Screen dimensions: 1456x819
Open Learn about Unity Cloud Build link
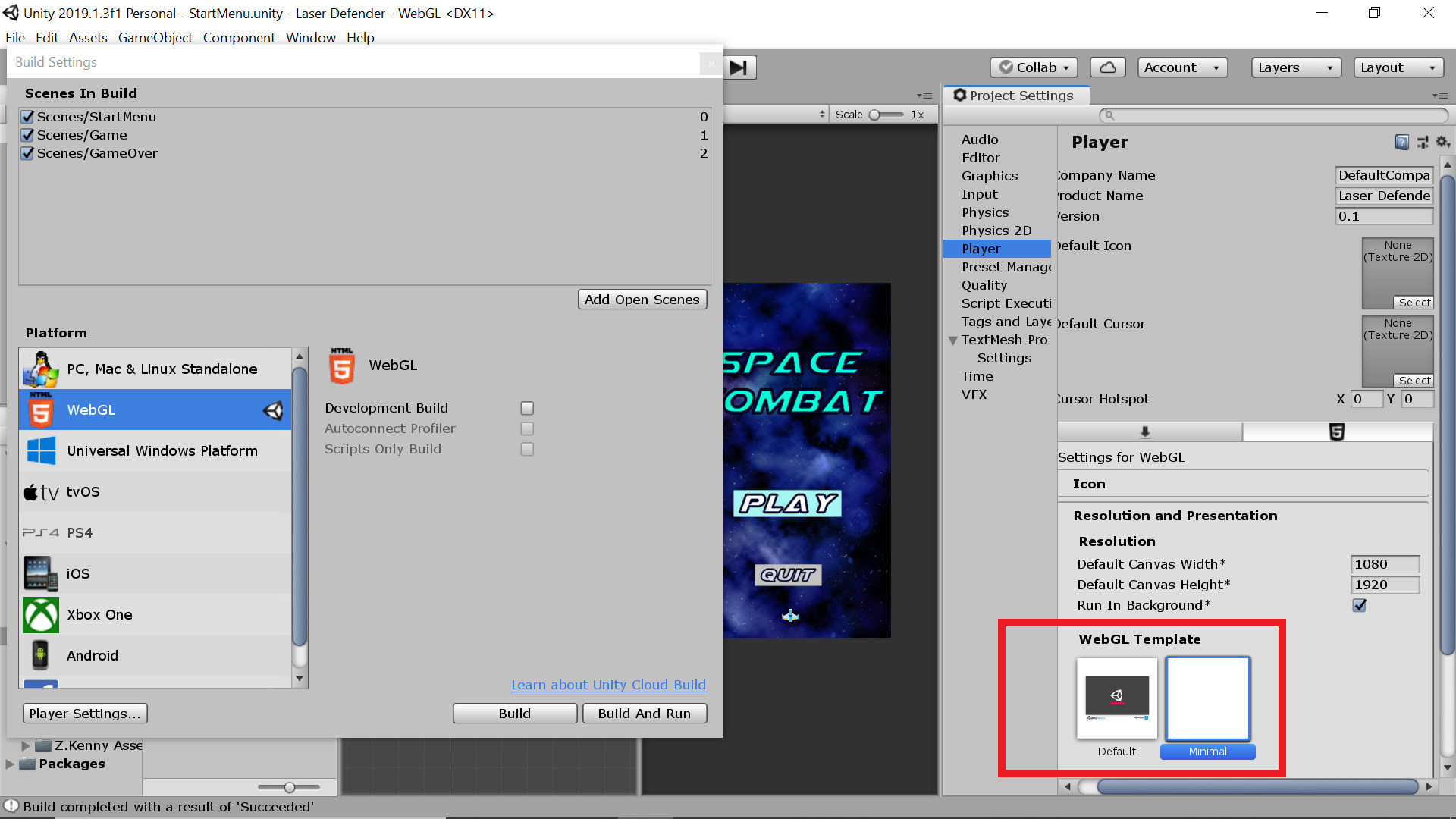tap(608, 685)
